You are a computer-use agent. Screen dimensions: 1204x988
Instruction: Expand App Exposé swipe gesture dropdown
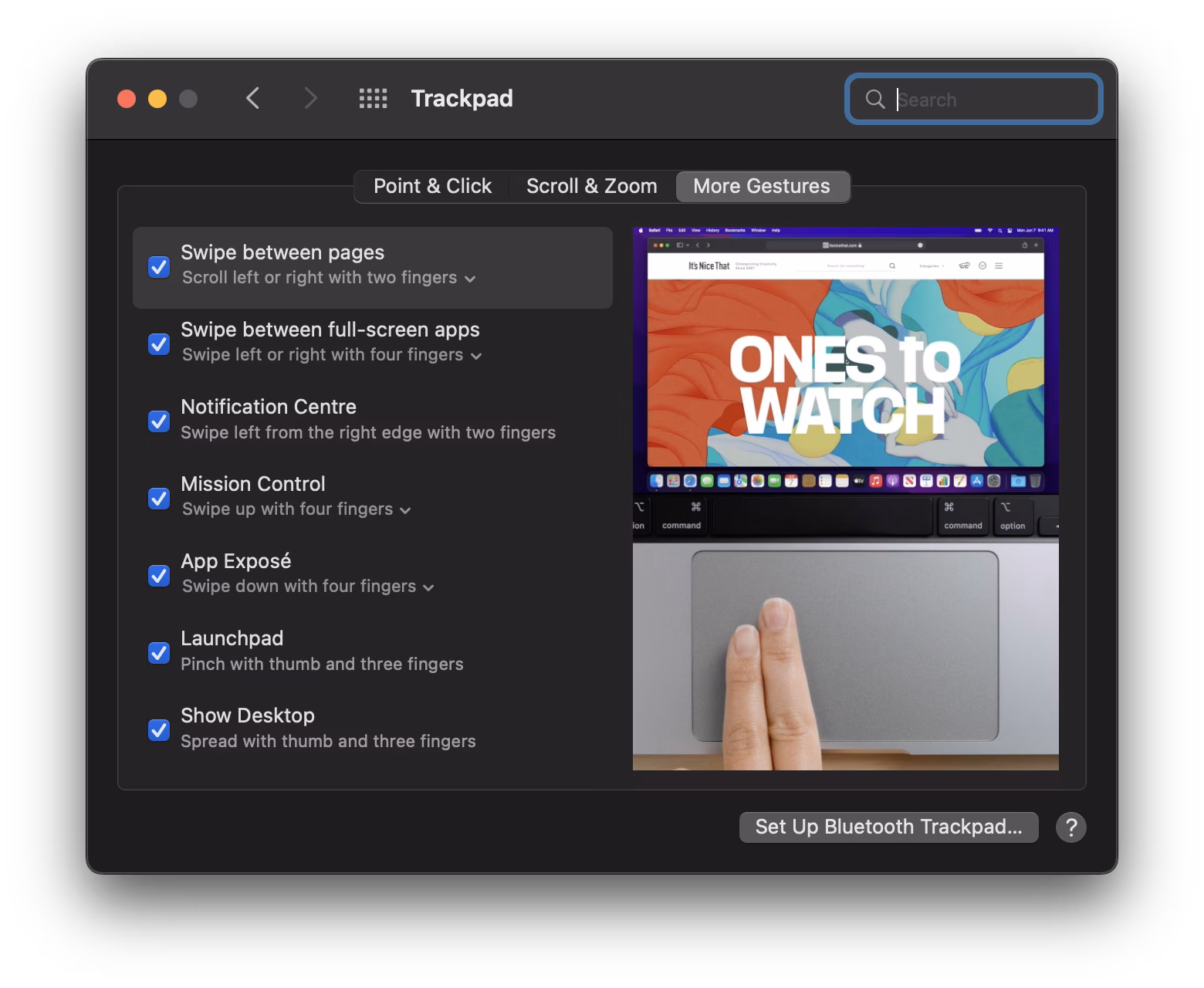(308, 587)
